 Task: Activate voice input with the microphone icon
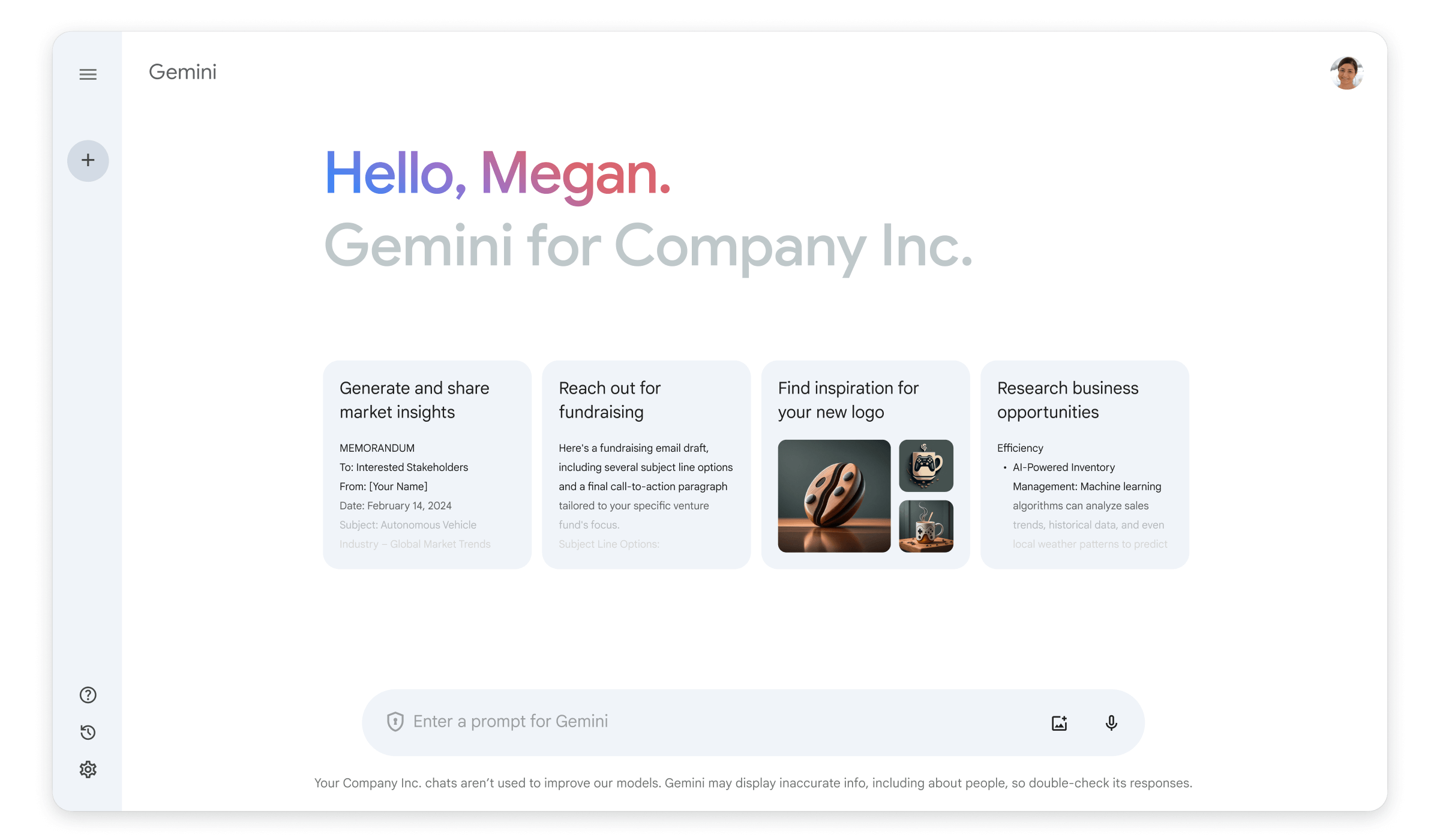click(1111, 722)
